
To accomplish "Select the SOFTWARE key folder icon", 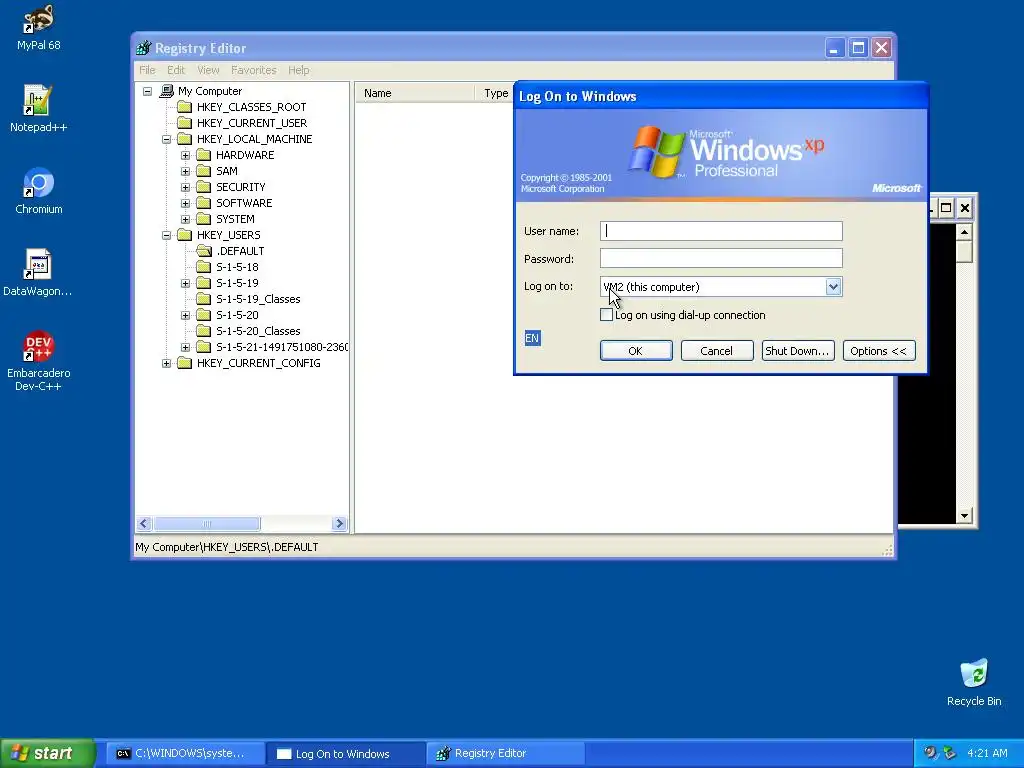I will (x=204, y=202).
